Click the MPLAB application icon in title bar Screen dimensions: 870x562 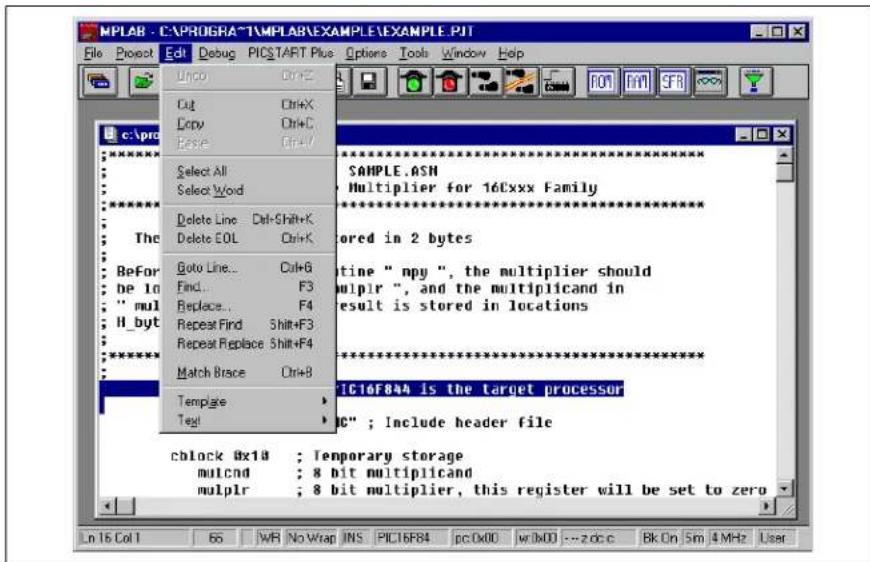(x=88, y=32)
